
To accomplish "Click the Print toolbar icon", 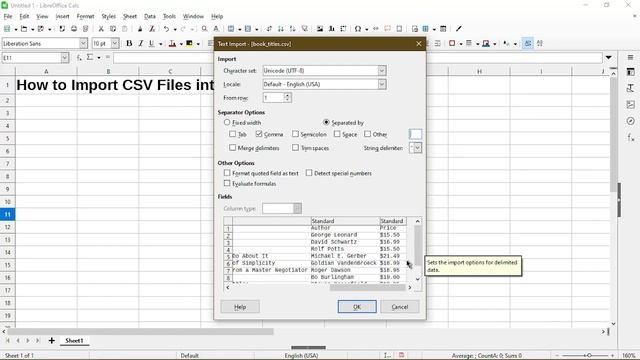I will 74,29.
